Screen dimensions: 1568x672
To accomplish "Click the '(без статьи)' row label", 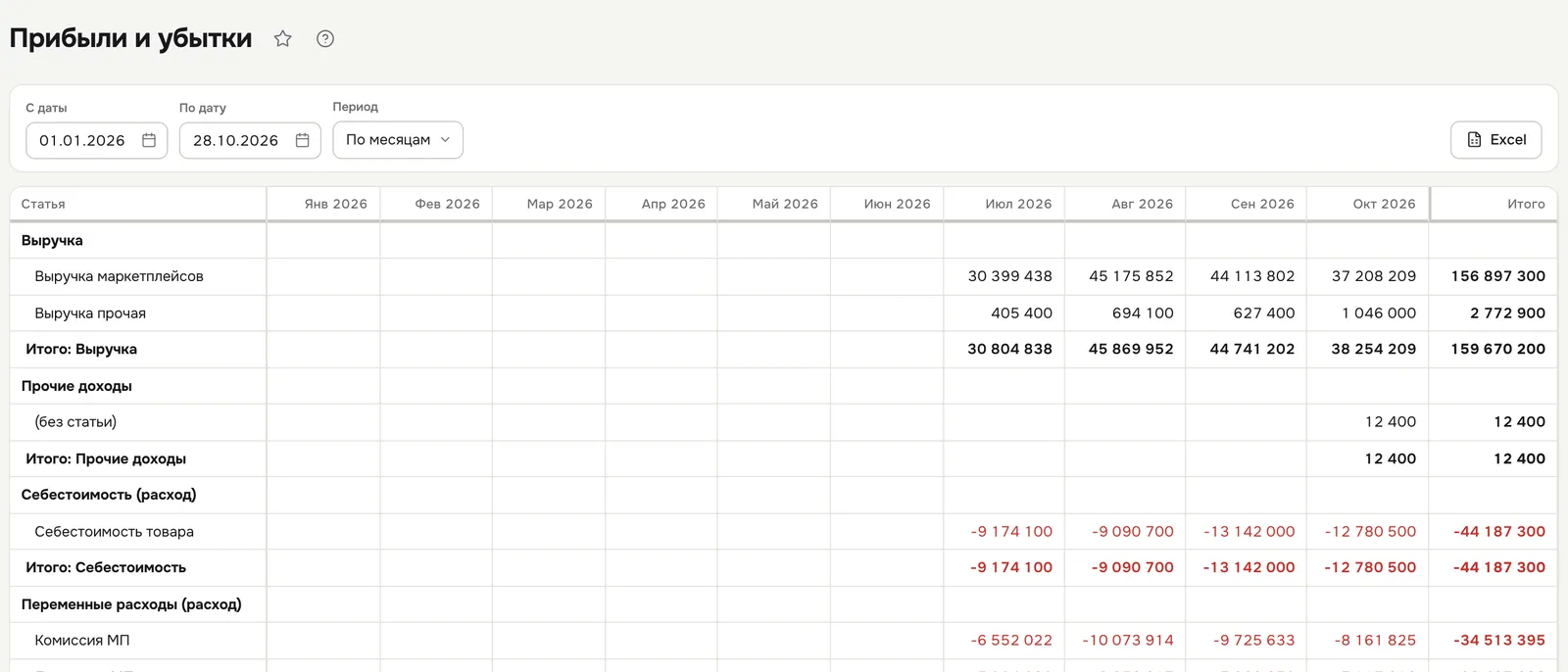I will click(75, 422).
